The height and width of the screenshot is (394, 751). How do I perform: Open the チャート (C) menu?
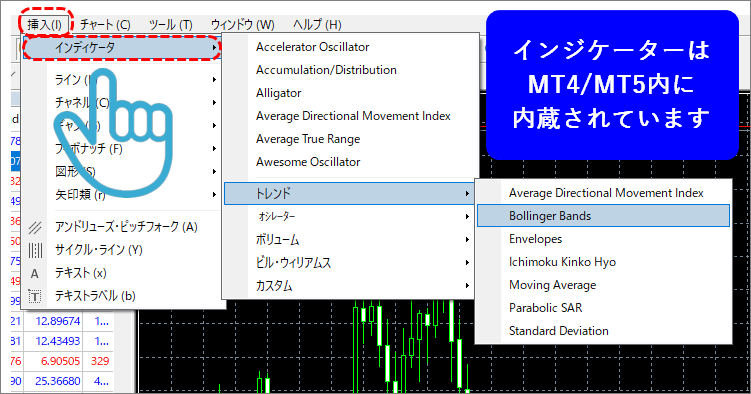(x=105, y=24)
